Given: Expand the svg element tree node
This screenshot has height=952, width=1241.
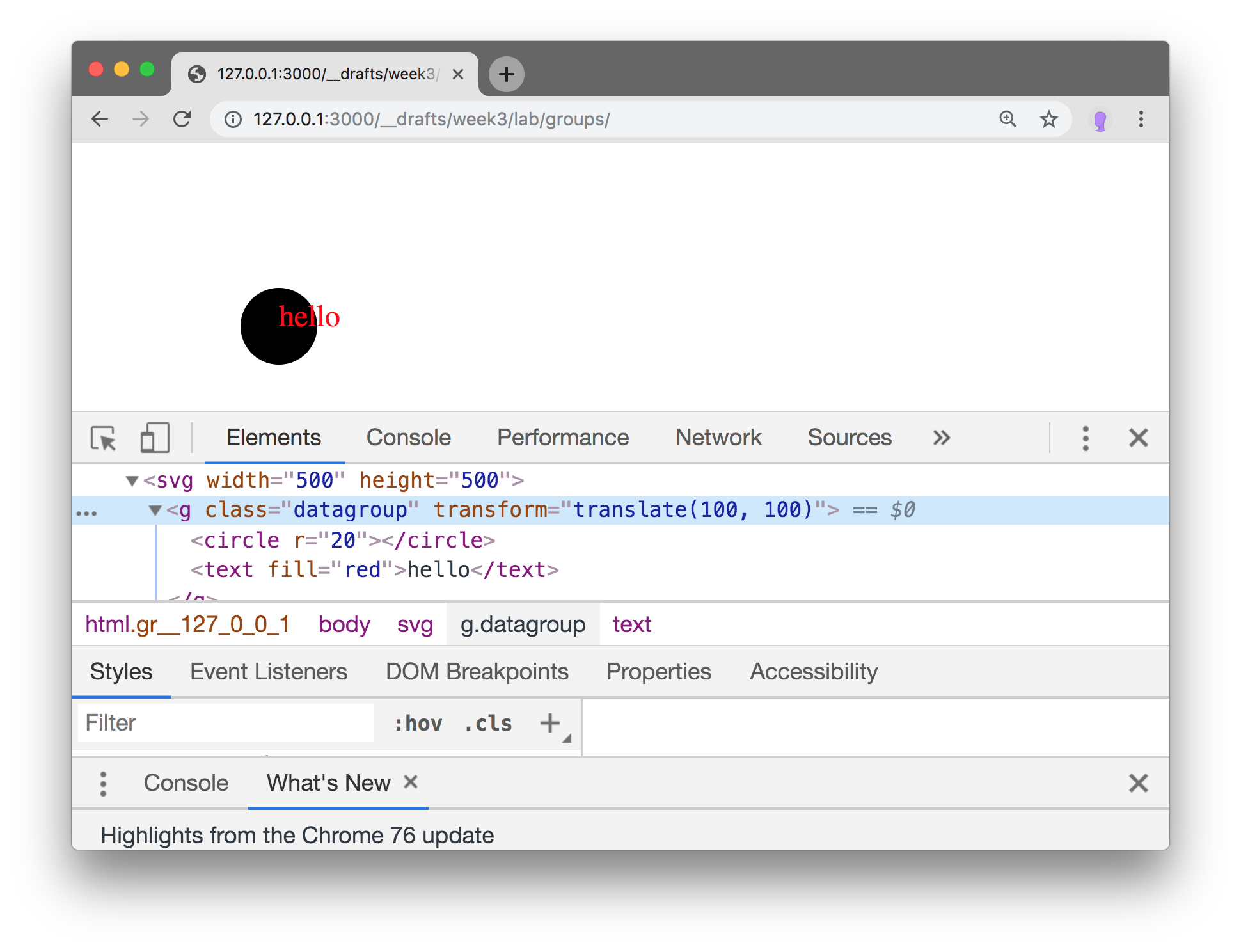Looking at the screenshot, I should pos(131,480).
